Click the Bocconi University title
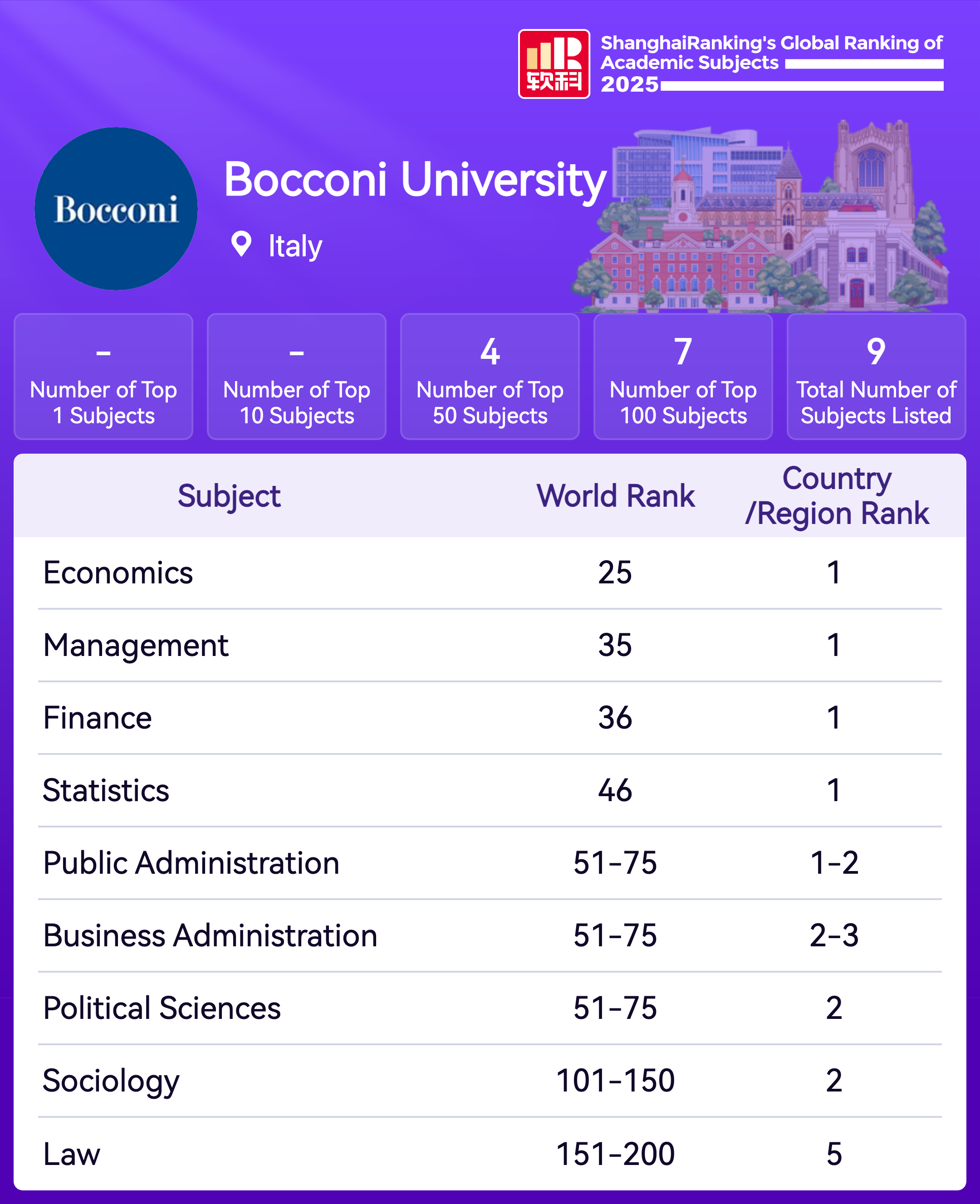Image resolution: width=980 pixels, height=1204 pixels. tap(415, 180)
